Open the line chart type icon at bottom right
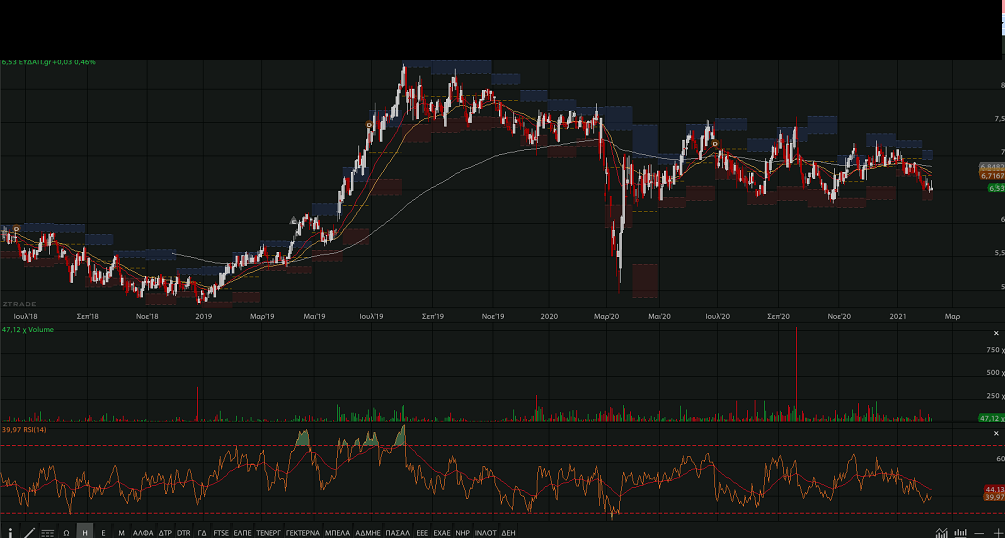The width and height of the screenshot is (1005, 538). (940, 533)
